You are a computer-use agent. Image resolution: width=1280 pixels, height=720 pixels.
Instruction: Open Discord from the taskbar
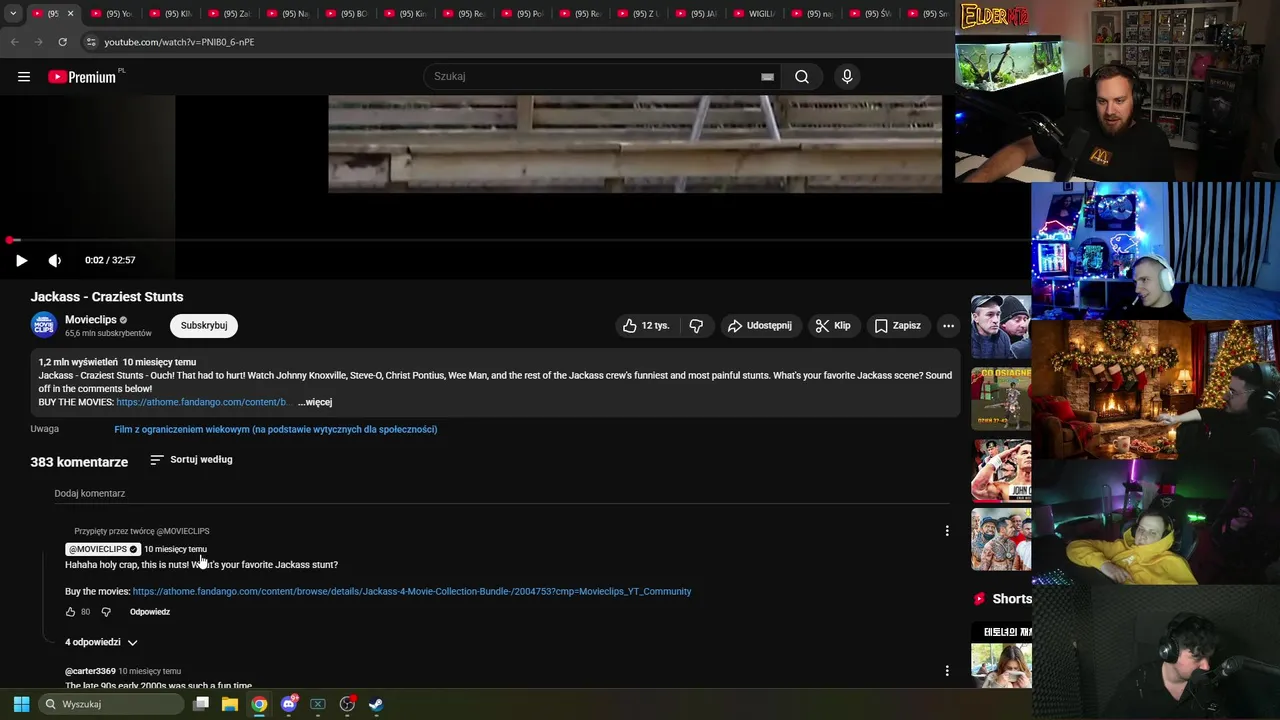(289, 704)
